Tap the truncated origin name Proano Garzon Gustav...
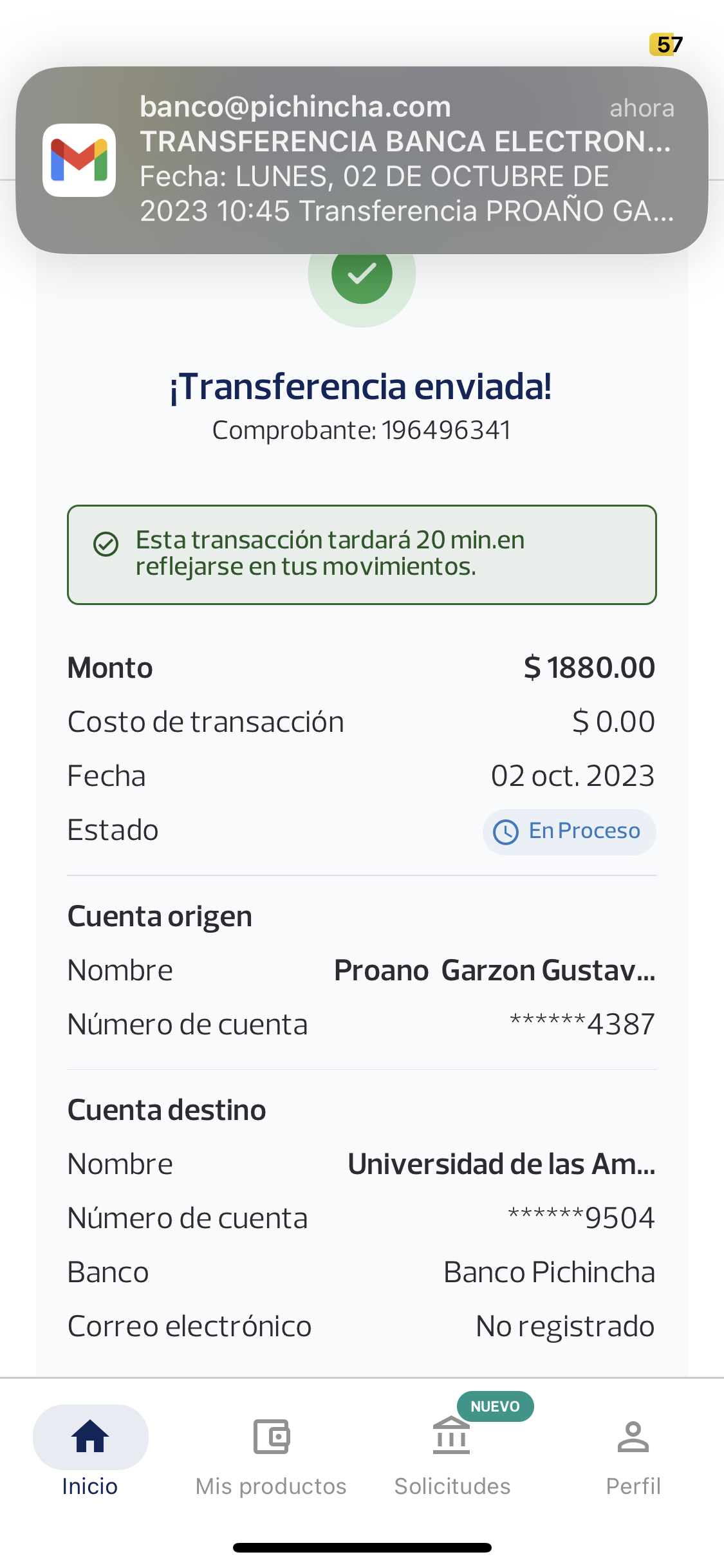Screen dimensions: 724x1568 tap(494, 970)
